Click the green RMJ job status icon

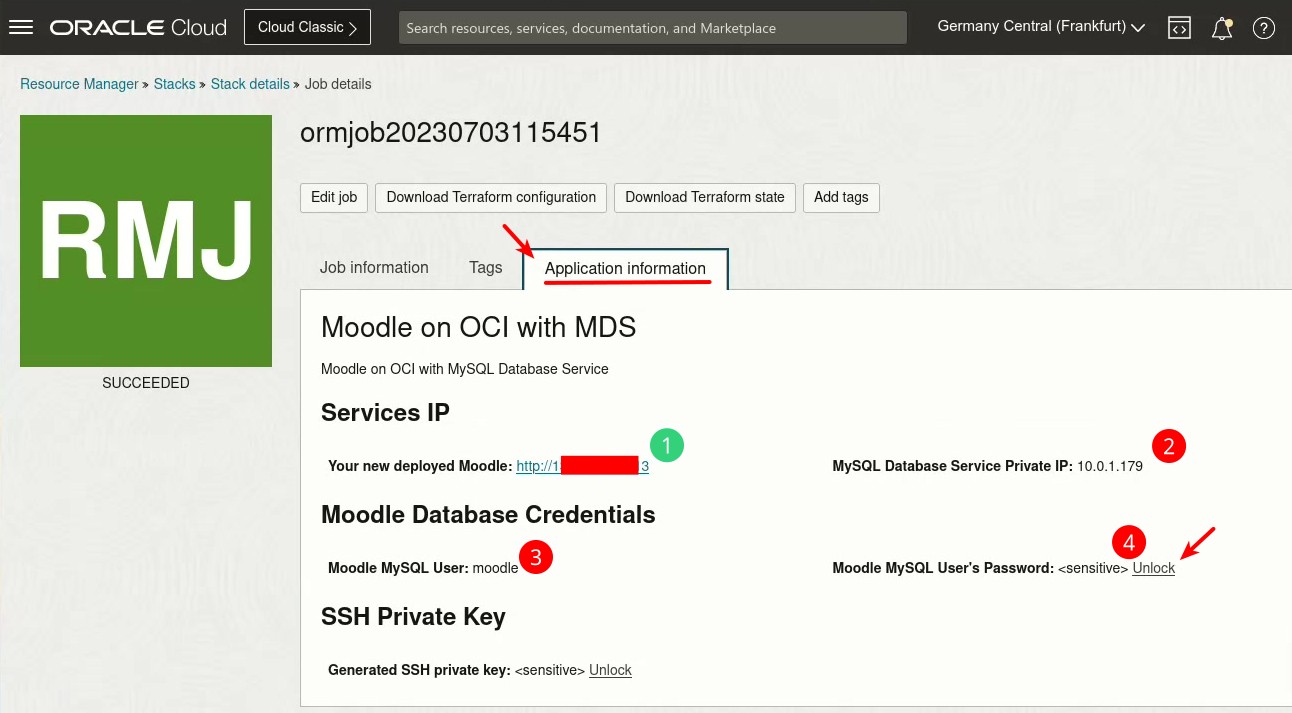pyautogui.click(x=146, y=241)
